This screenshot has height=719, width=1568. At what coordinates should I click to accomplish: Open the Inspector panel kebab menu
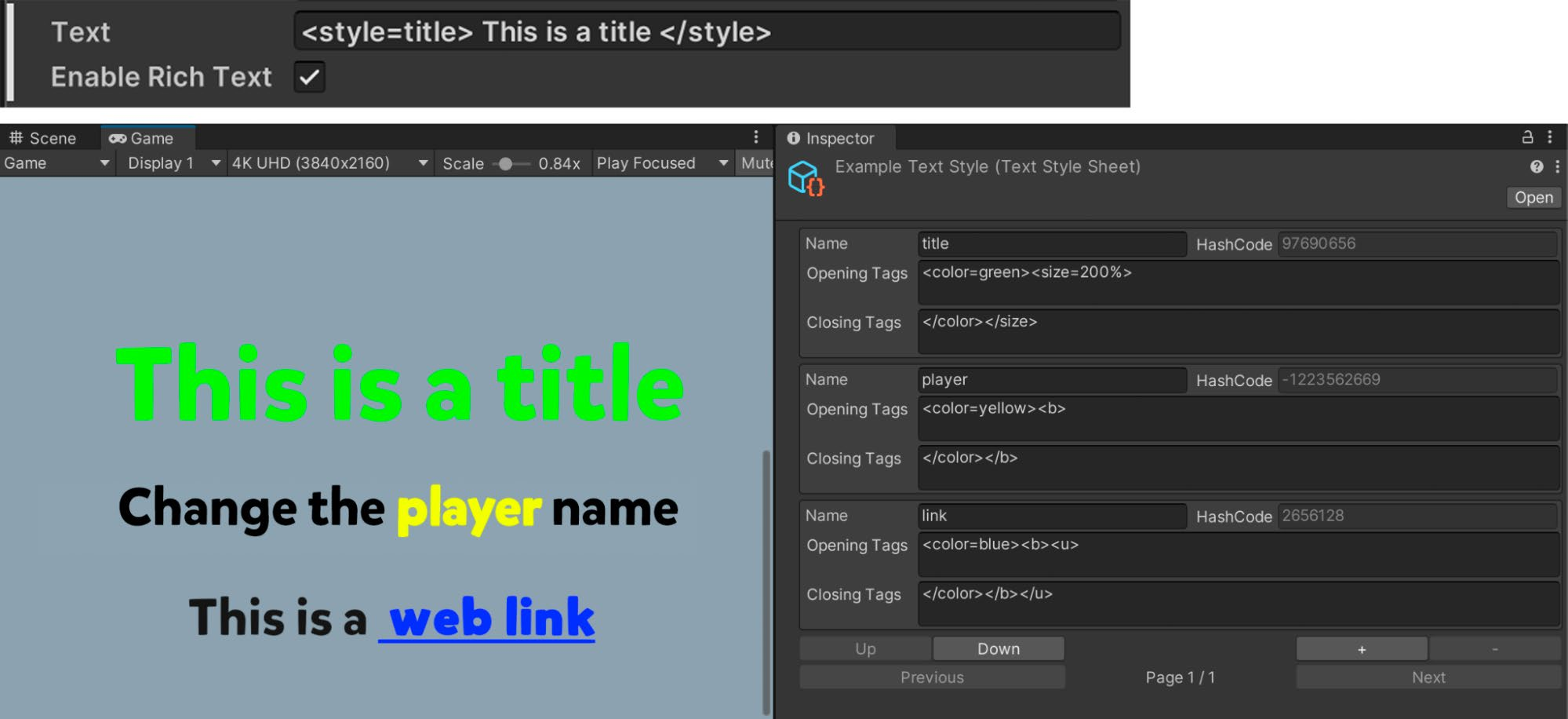click(x=1550, y=137)
